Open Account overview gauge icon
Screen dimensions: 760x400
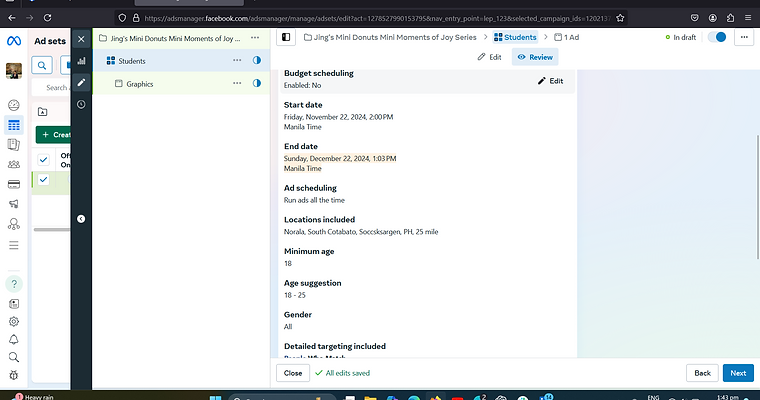[x=14, y=105]
